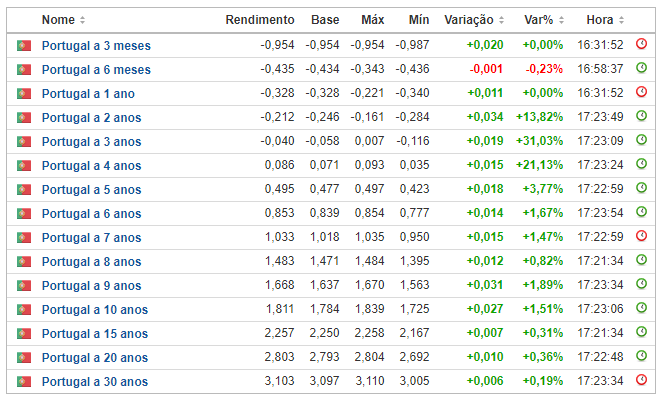Open the Portugal a 8 anos link
The image size is (661, 401).
pos(91,262)
